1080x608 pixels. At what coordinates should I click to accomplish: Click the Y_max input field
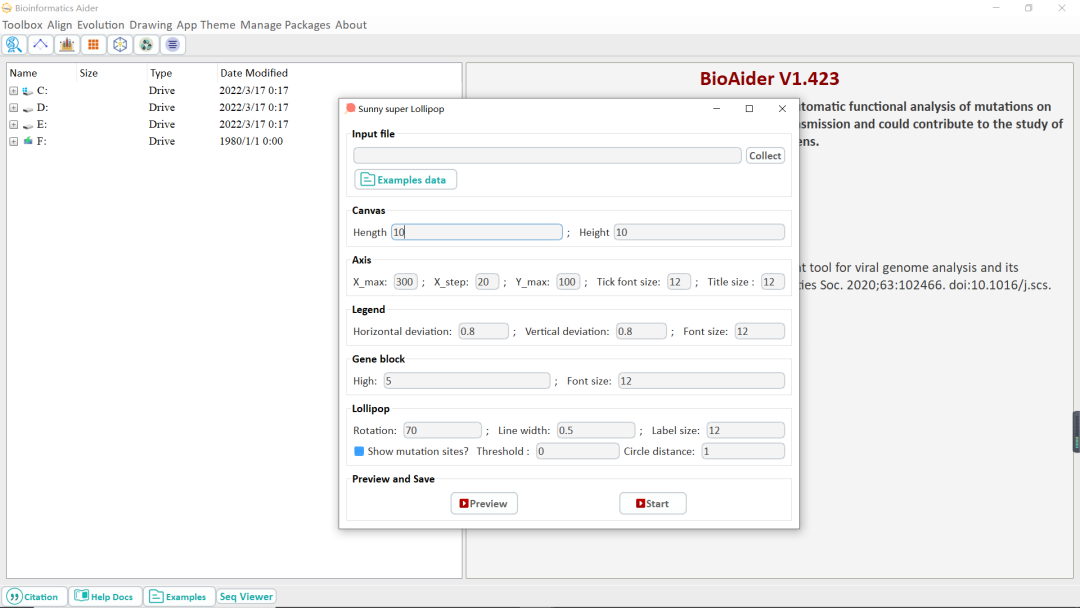pos(568,282)
